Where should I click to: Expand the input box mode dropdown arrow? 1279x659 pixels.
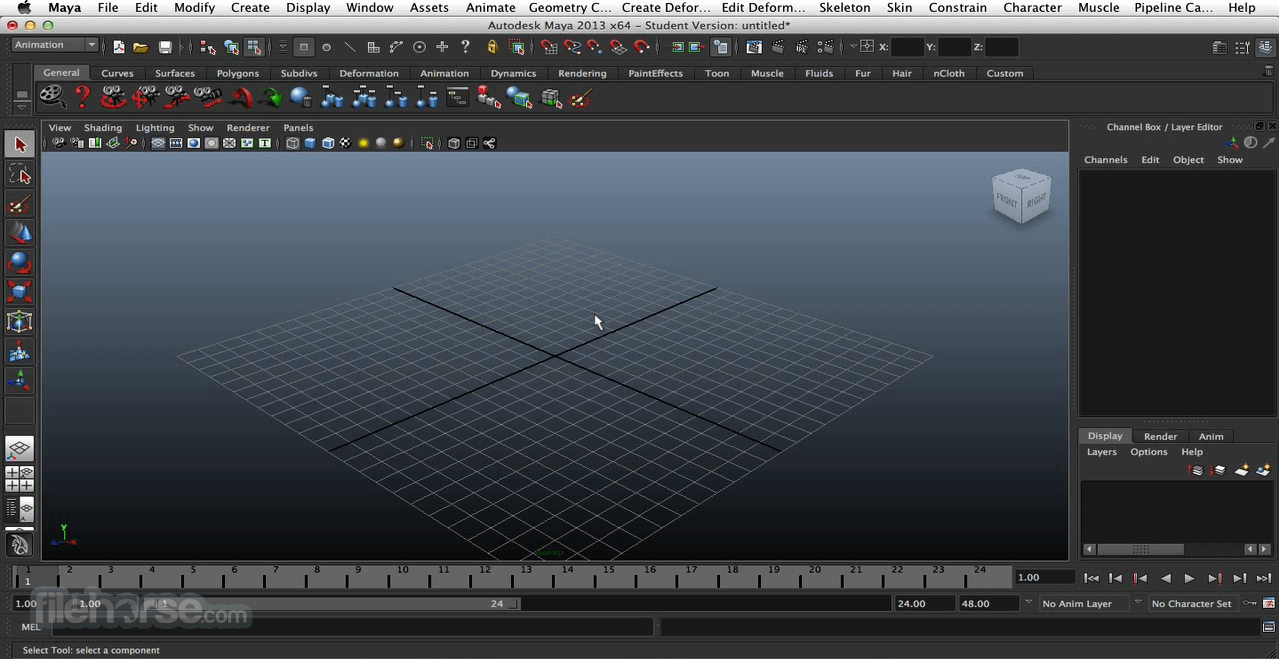(853, 46)
